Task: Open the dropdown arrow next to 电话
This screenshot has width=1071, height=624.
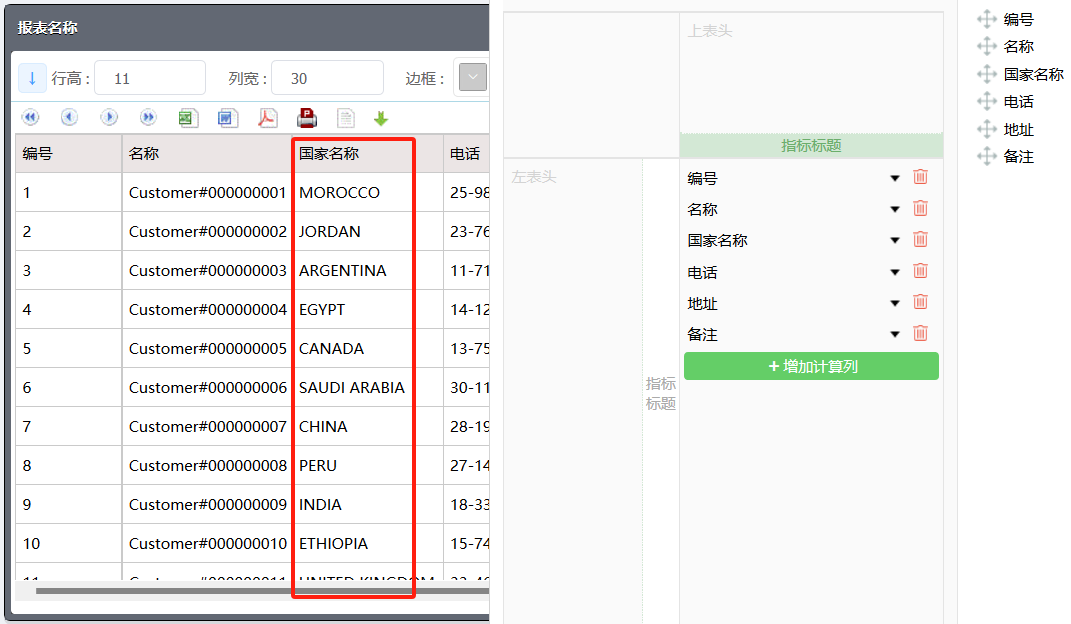Action: coord(895,272)
